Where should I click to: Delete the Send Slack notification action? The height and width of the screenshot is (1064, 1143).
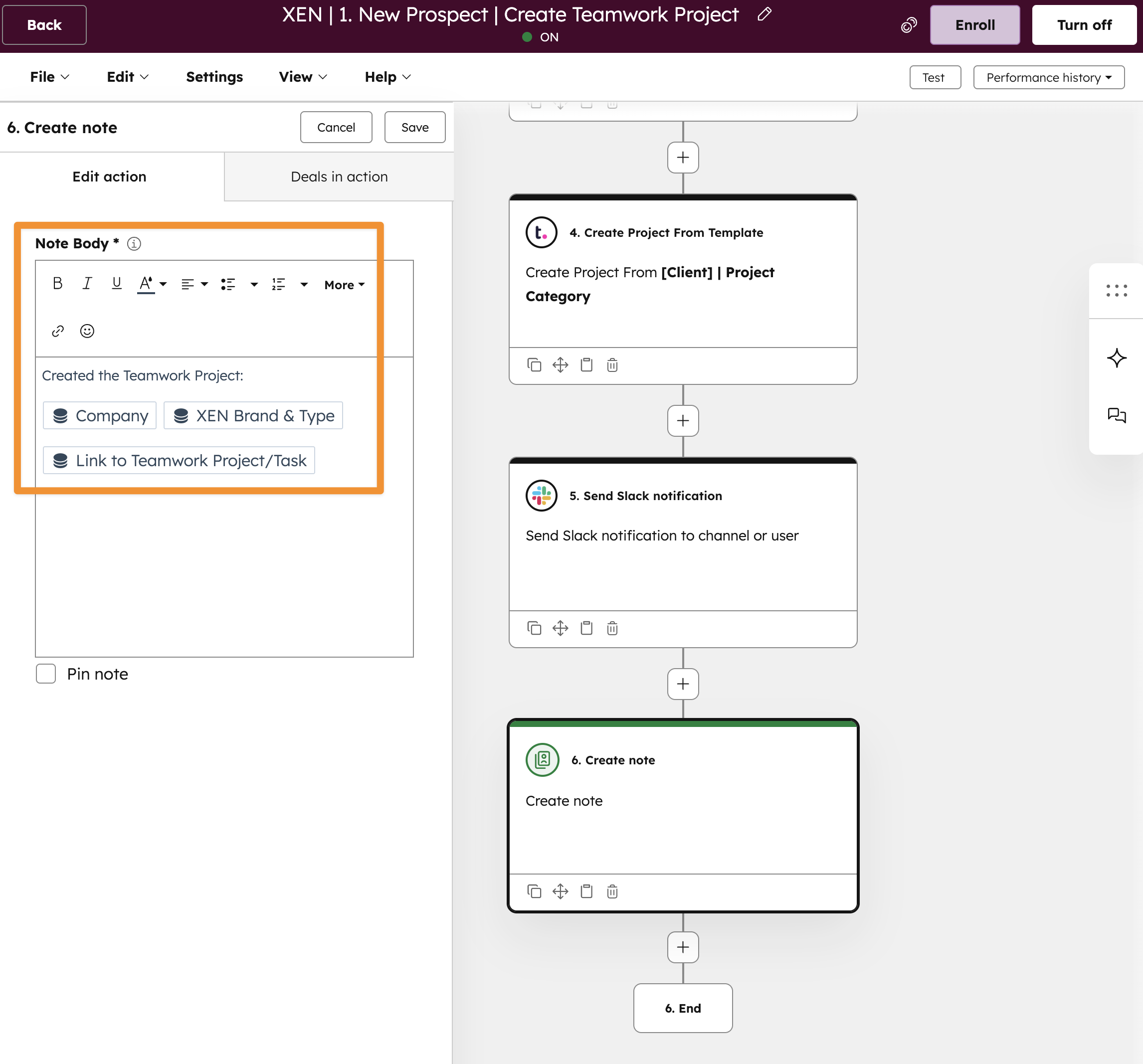(612, 628)
